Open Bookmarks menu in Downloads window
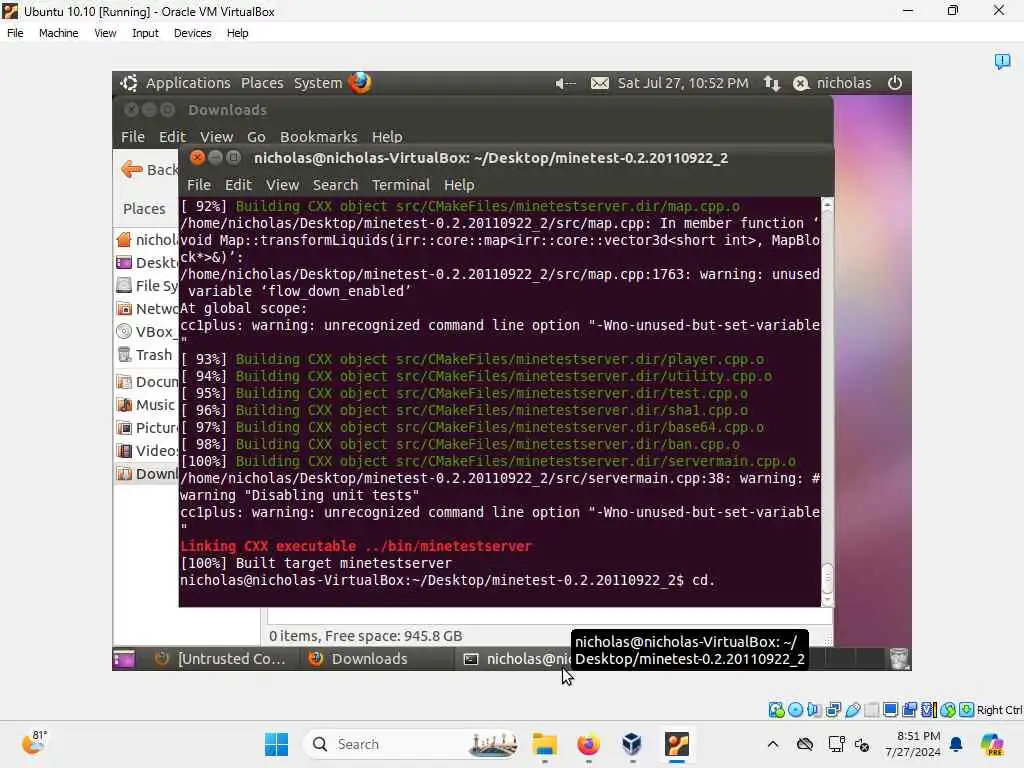The image size is (1024, 768). [x=319, y=136]
